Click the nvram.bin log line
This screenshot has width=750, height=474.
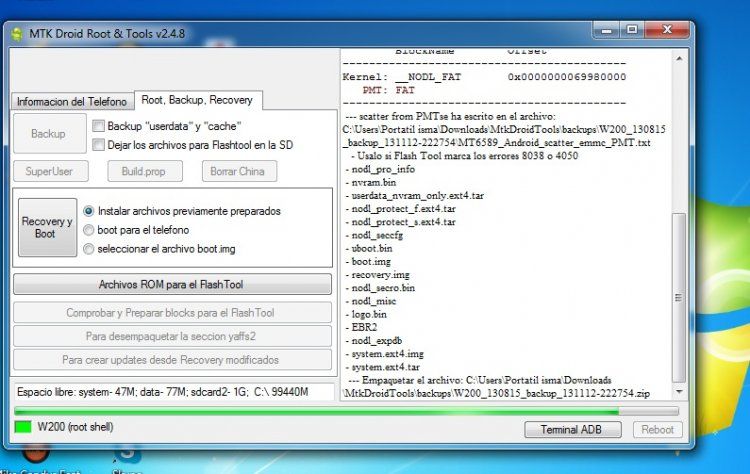pos(371,183)
